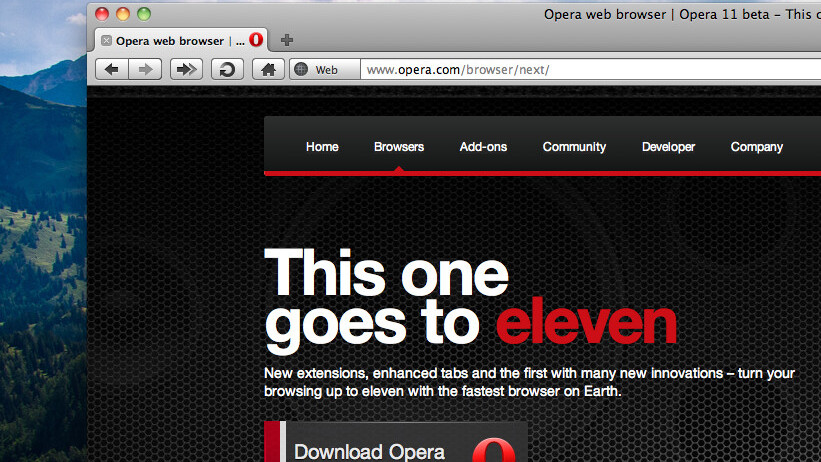Reload the current page
This screenshot has width=821, height=462.
click(x=227, y=69)
